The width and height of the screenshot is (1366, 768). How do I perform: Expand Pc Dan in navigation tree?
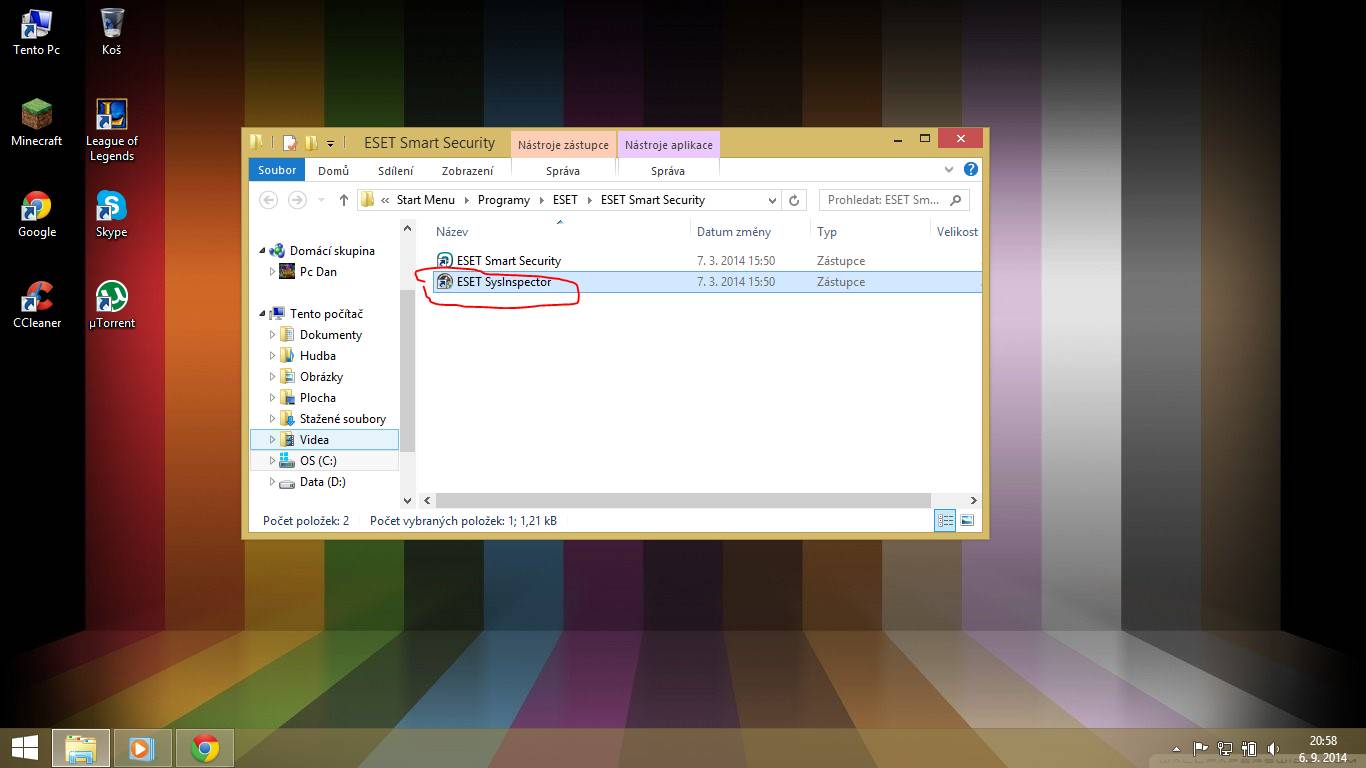[x=273, y=272]
